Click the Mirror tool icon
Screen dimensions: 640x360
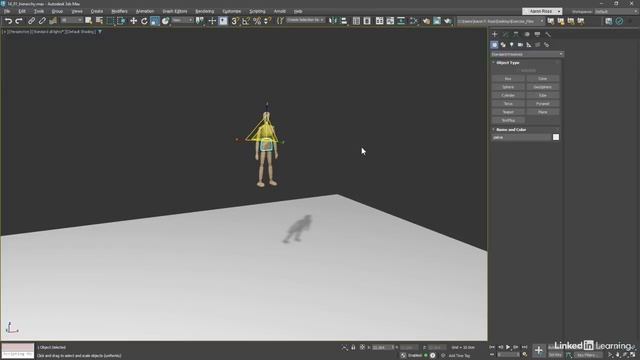point(333,21)
